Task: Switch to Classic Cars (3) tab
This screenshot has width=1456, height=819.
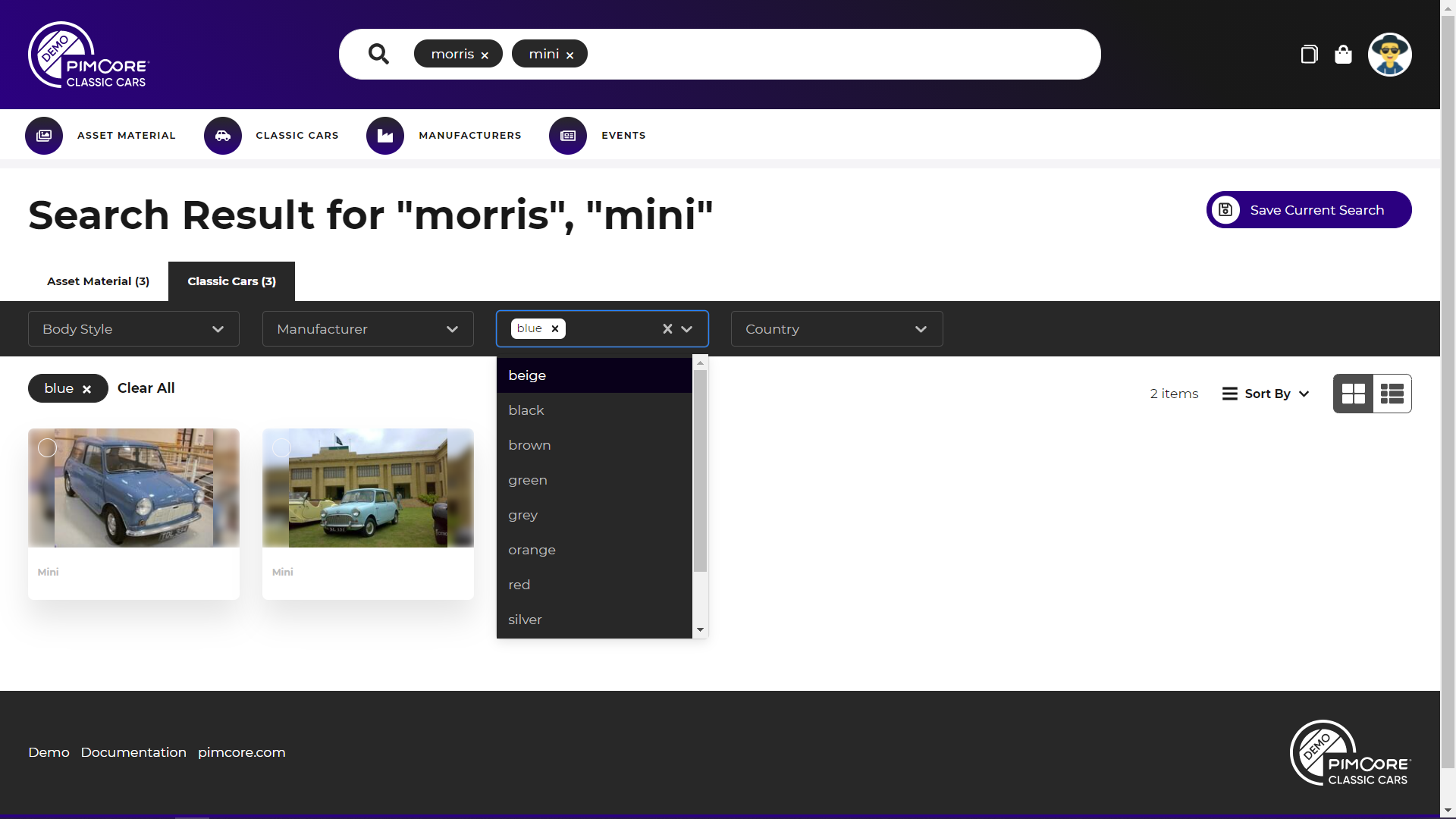Action: point(231,281)
